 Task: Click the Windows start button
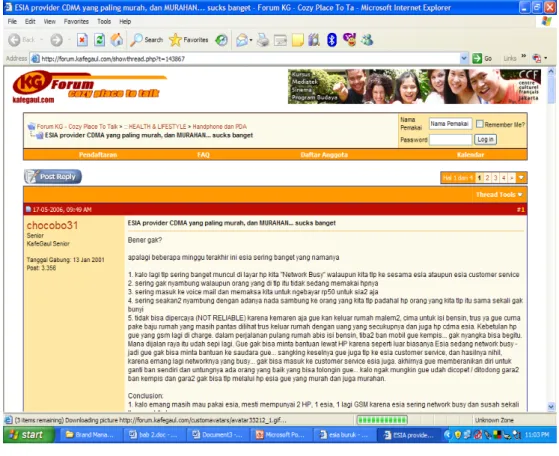(x=29, y=435)
